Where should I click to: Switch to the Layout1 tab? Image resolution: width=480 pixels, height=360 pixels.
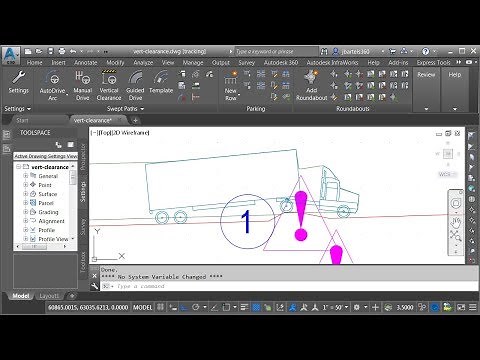pos(49,296)
